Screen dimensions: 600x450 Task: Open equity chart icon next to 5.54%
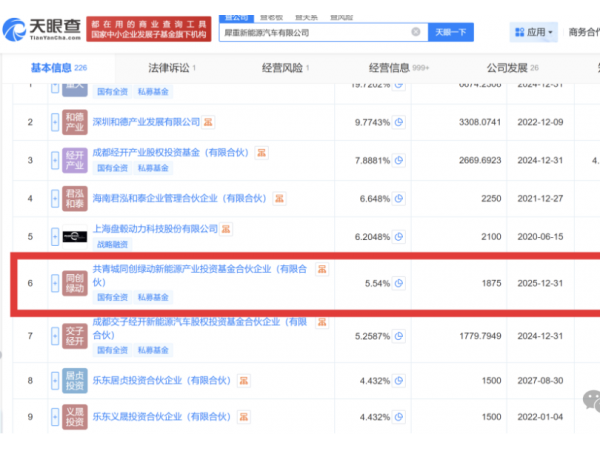tap(398, 284)
